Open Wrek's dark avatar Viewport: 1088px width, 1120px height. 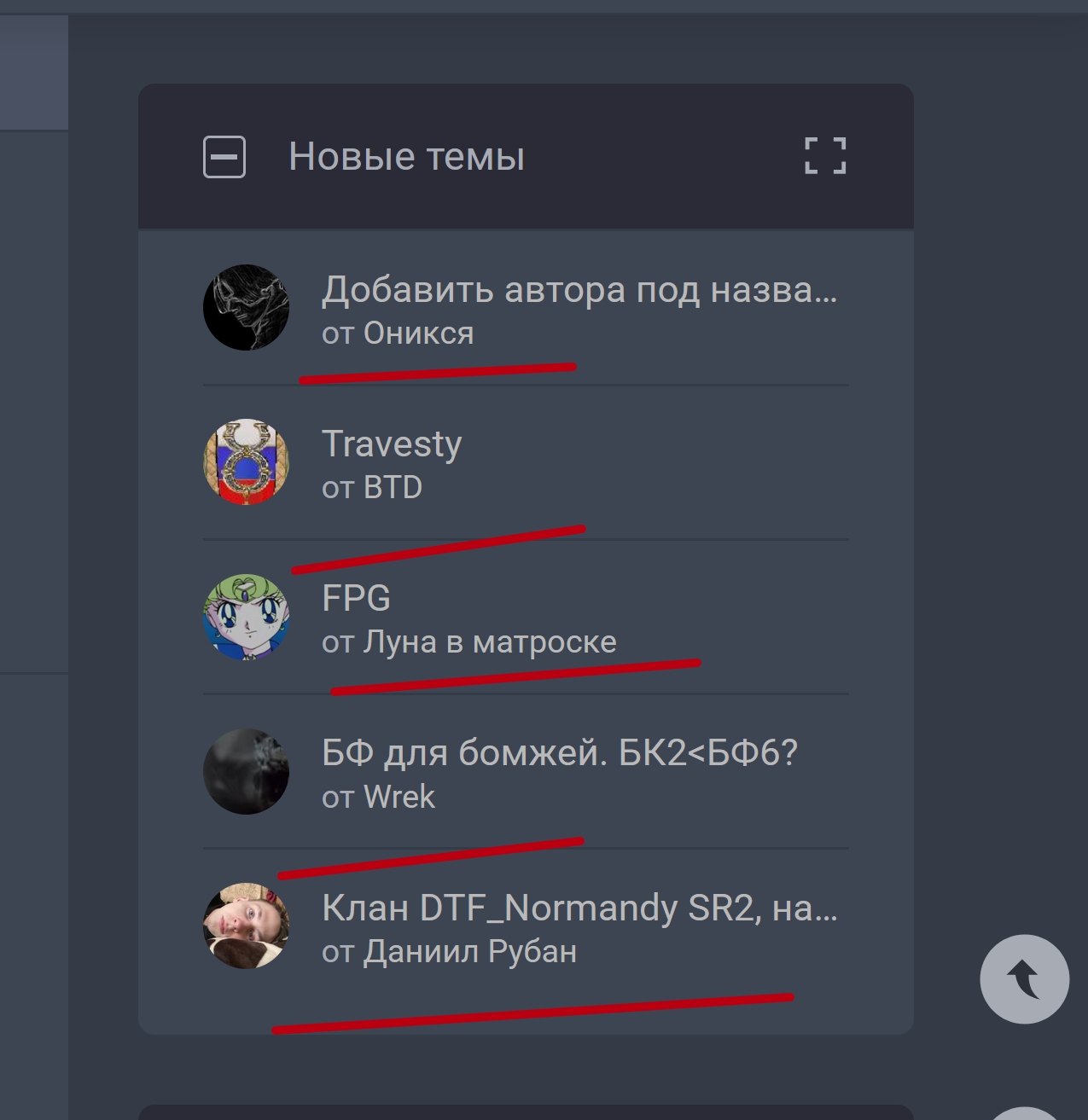coord(246,771)
